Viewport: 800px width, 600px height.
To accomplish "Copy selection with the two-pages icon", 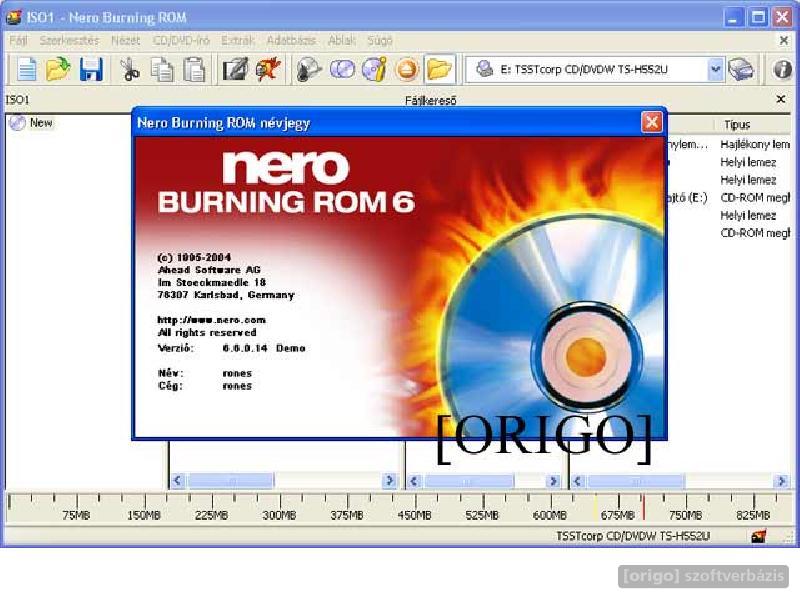I will [162, 69].
